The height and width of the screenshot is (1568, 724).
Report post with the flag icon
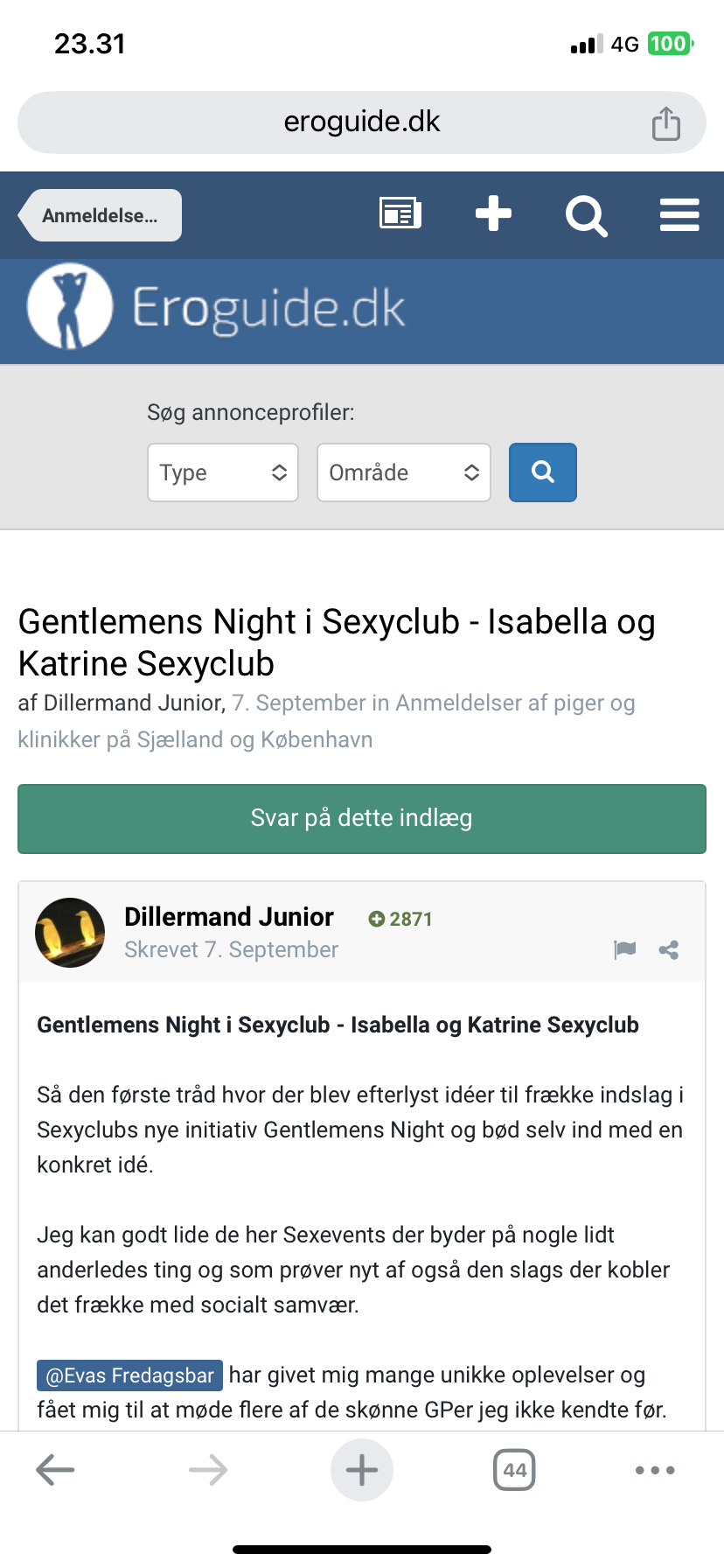(x=624, y=949)
